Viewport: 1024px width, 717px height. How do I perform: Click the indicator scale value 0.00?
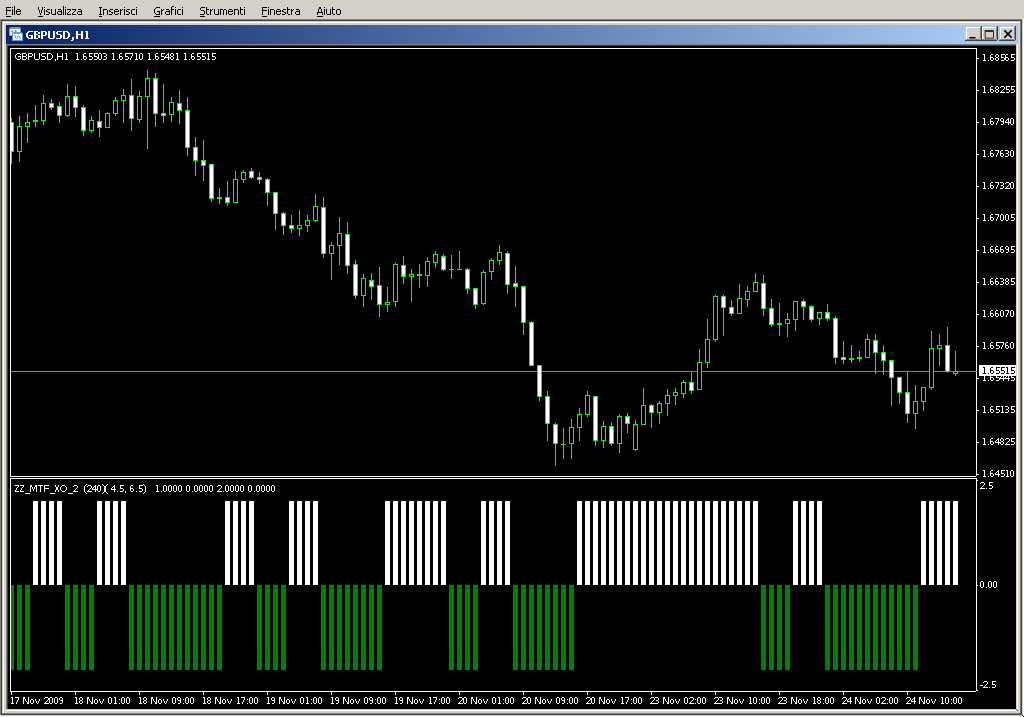coord(989,584)
